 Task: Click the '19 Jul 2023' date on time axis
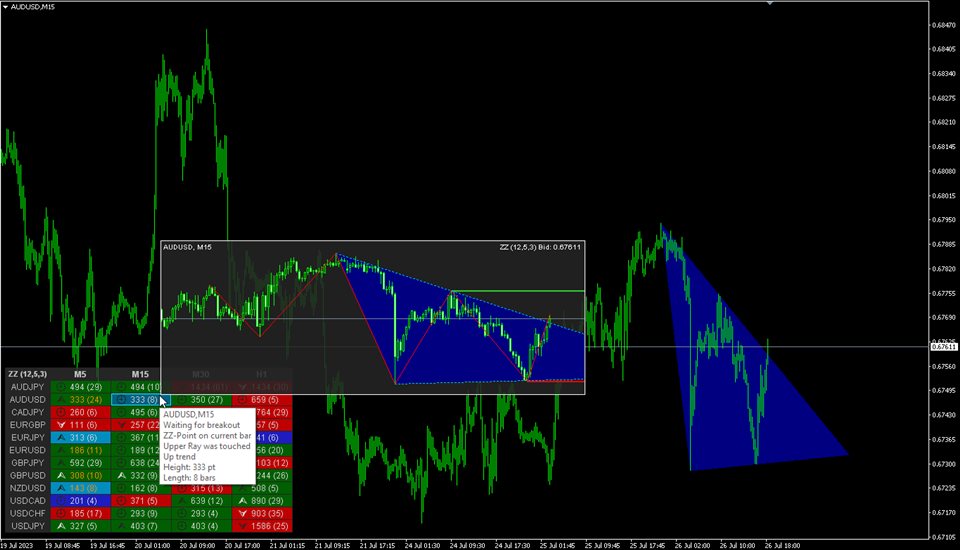pos(17,545)
